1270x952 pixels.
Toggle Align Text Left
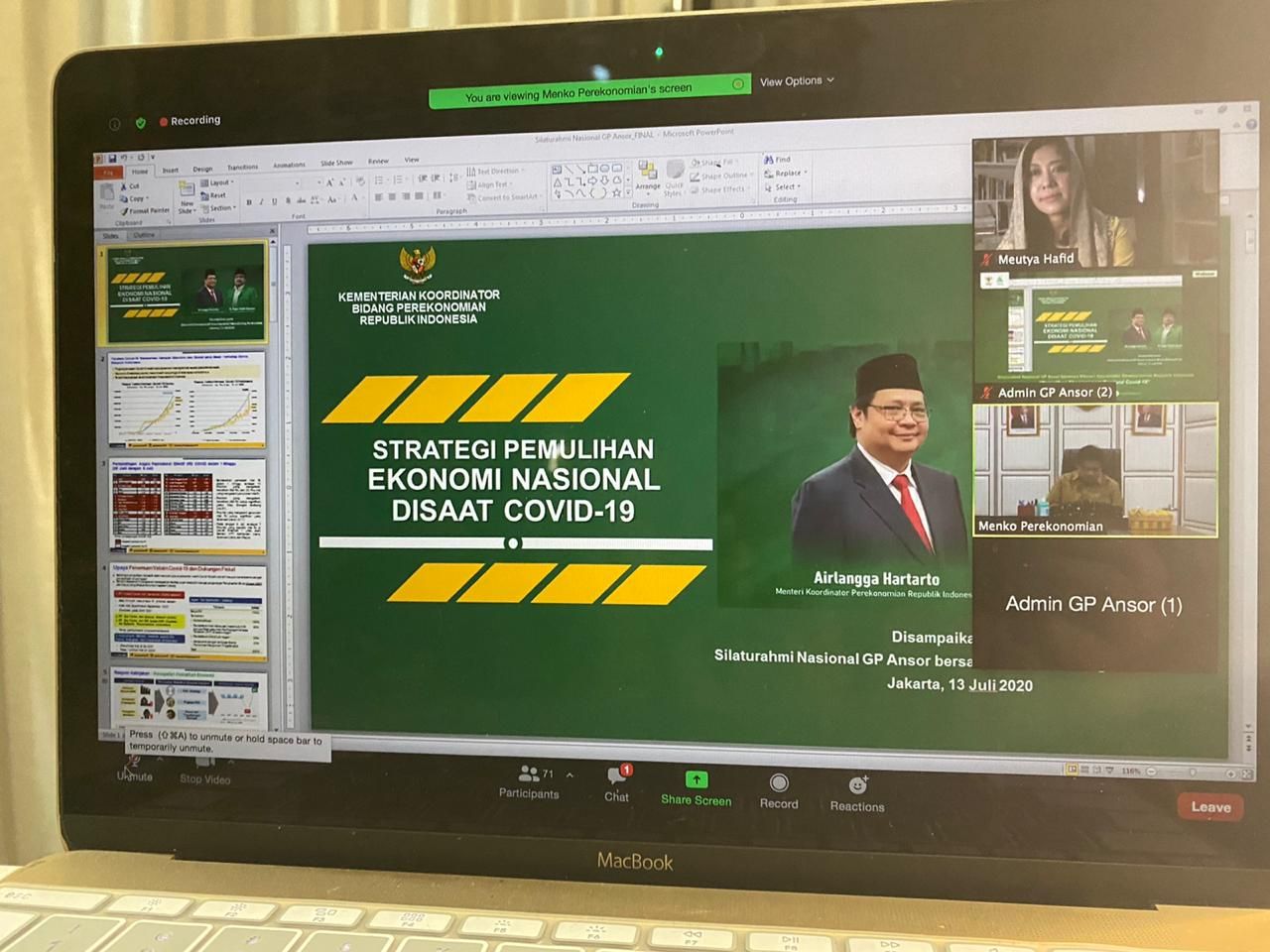tap(379, 197)
